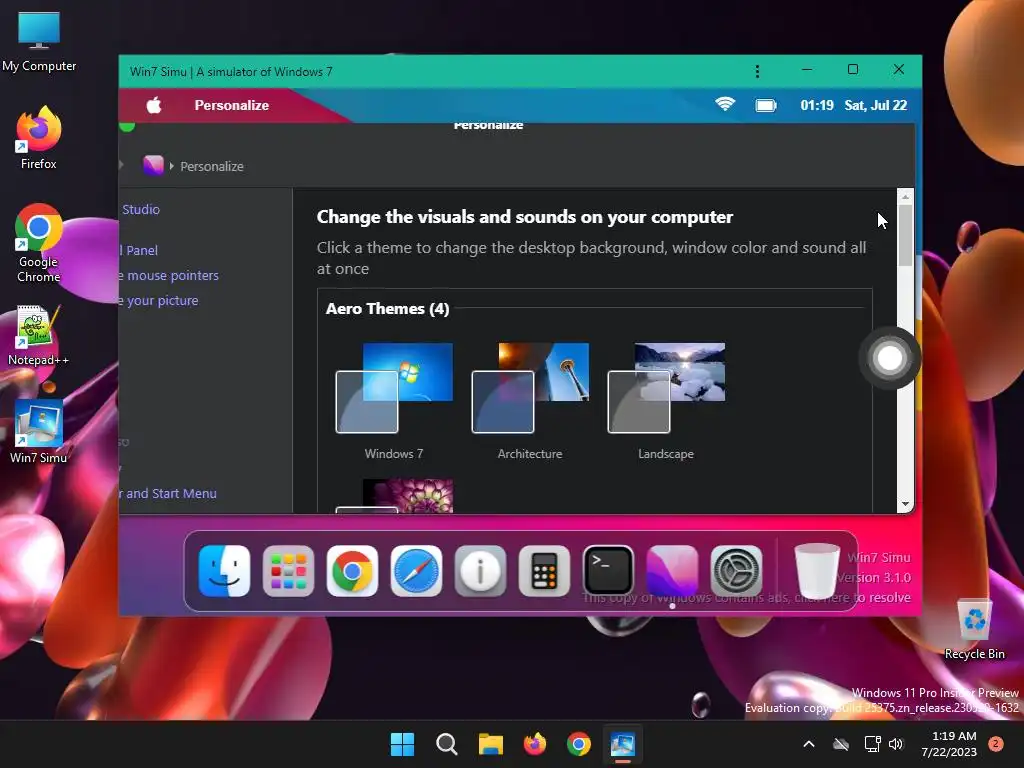Open Windows Start button on taskbar
This screenshot has height=768, width=1024.
pos(402,744)
